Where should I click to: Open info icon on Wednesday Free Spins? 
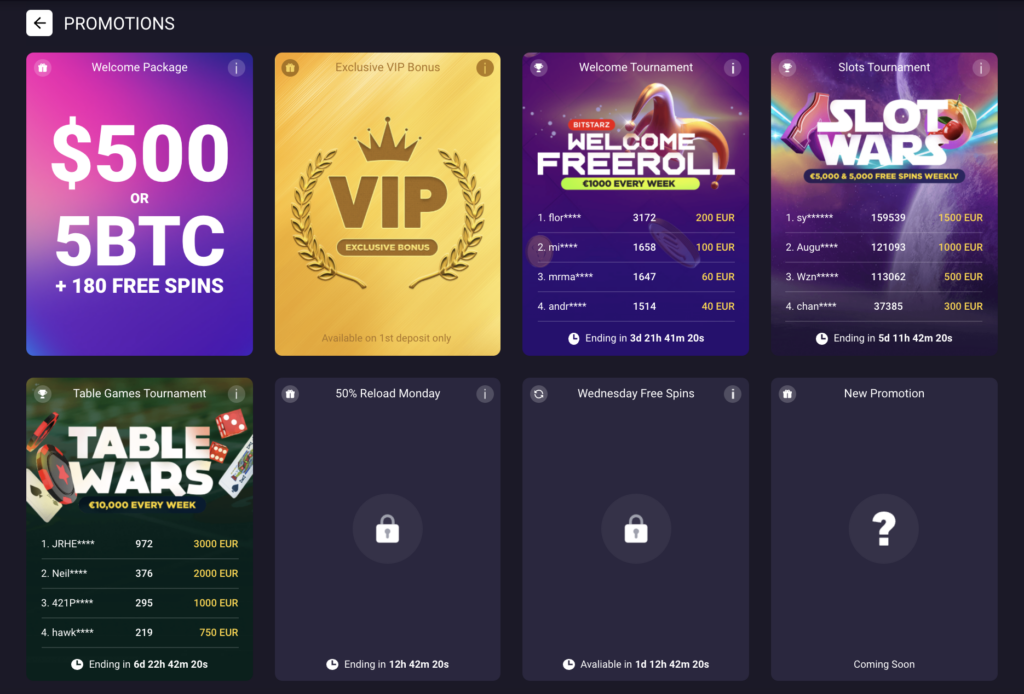point(733,394)
